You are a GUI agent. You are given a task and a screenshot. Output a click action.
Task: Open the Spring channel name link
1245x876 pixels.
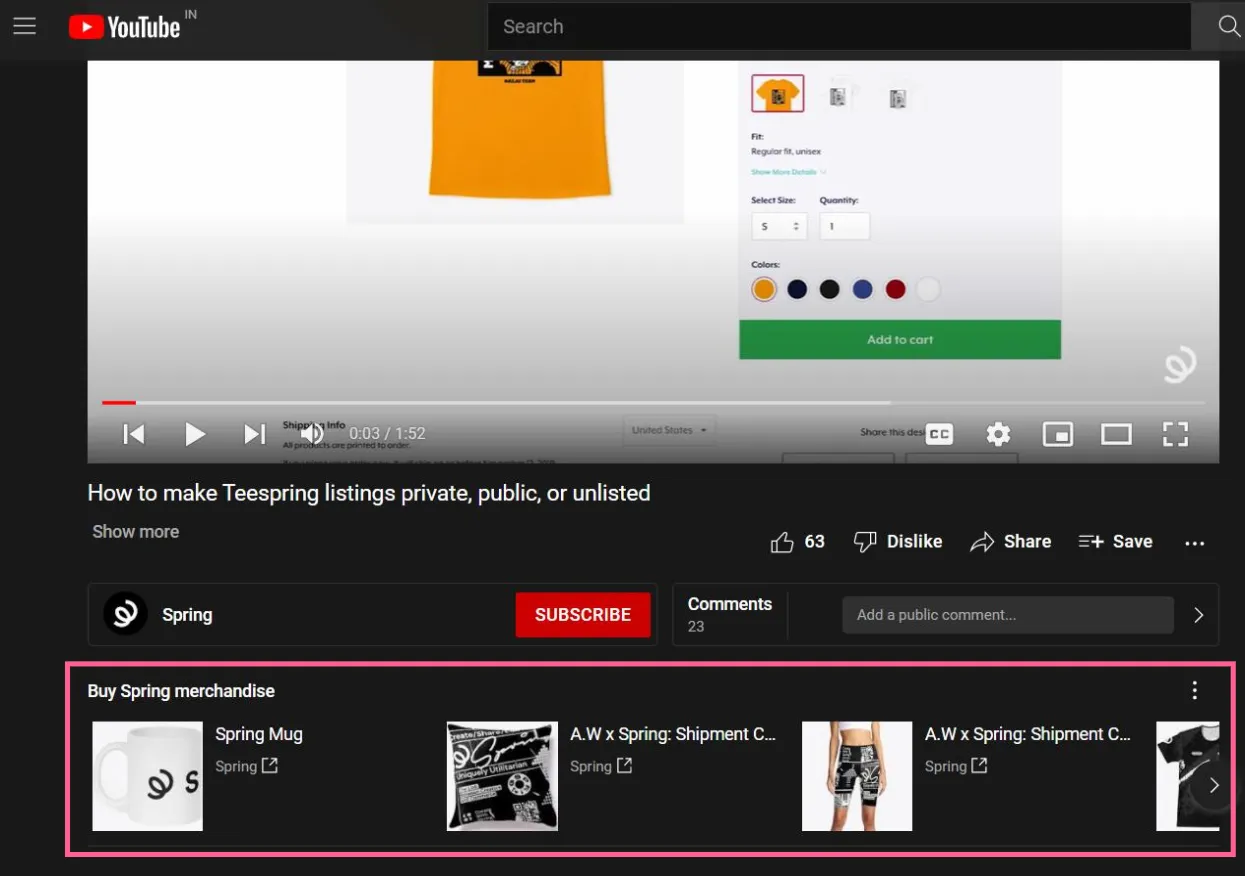tap(187, 615)
